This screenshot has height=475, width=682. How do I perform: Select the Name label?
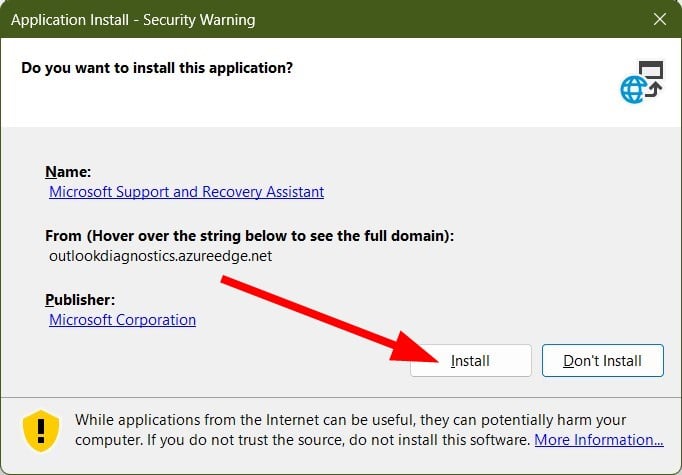tap(68, 171)
